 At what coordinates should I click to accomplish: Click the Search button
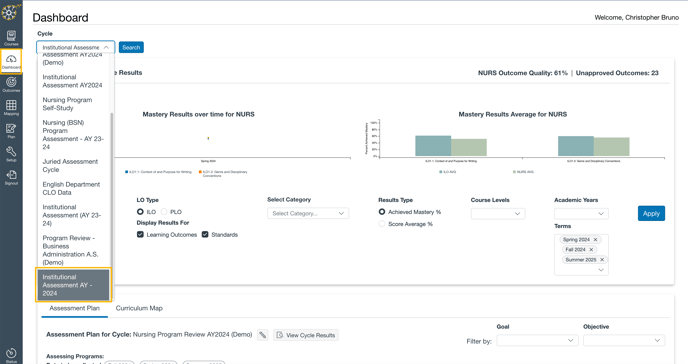click(x=131, y=47)
